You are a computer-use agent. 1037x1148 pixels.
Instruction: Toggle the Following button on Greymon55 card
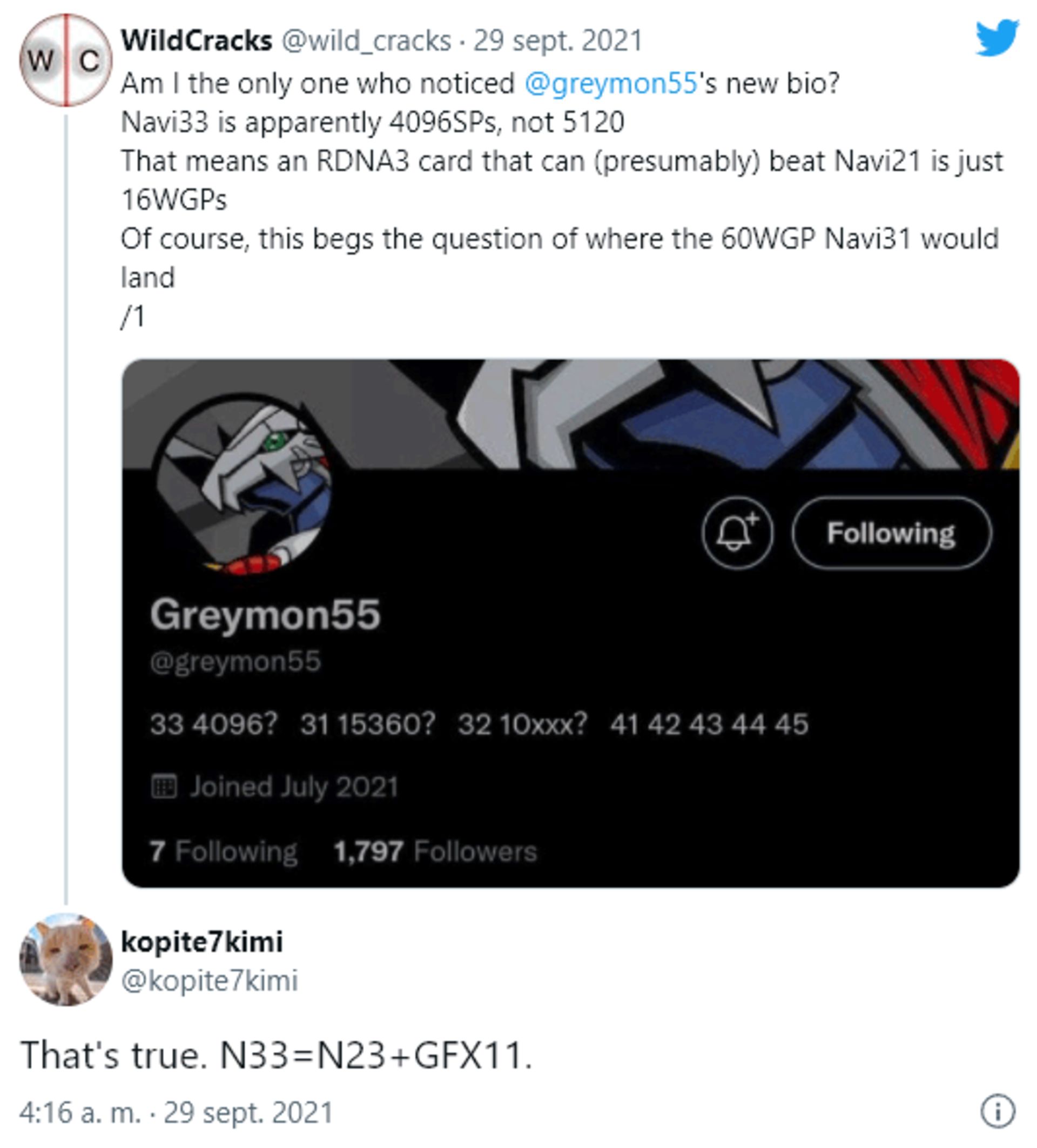pos(891,533)
